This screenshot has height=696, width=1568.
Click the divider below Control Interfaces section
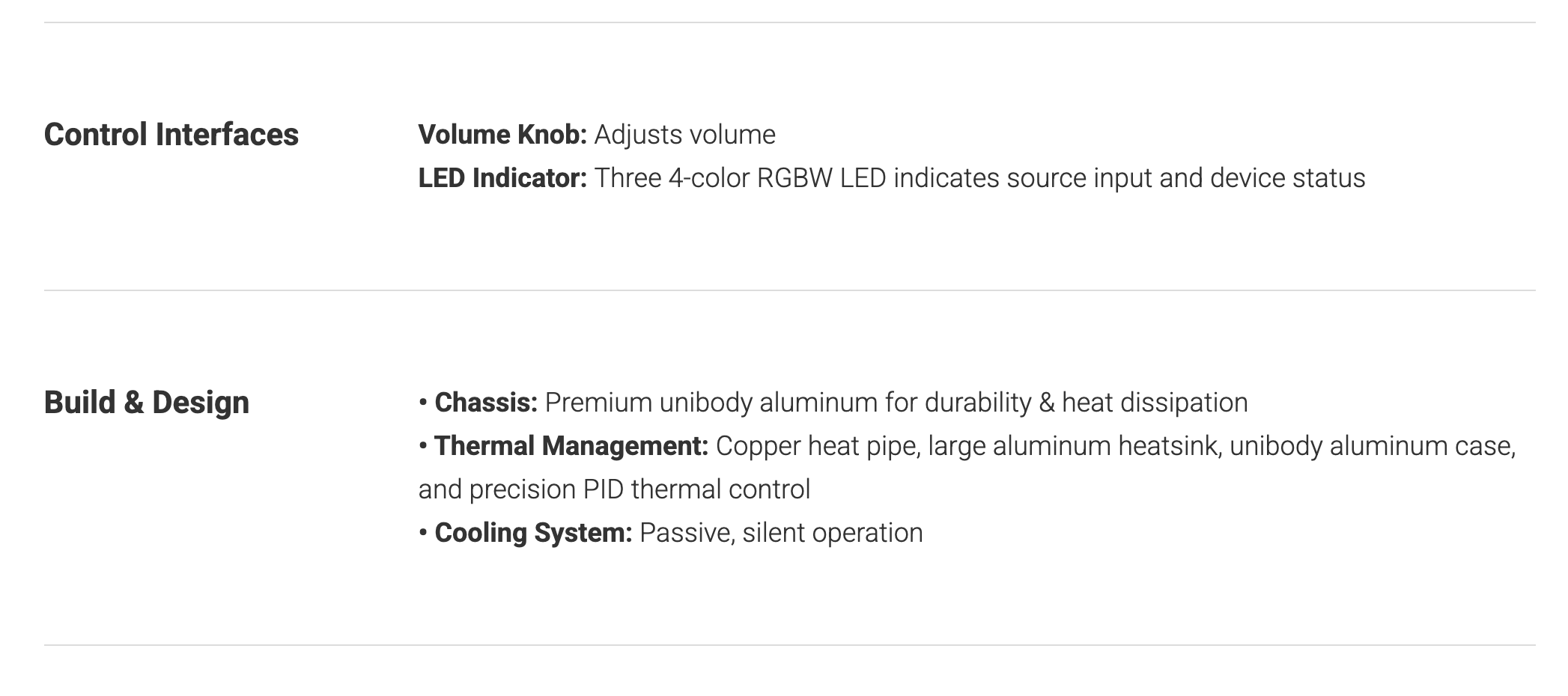coord(789,290)
